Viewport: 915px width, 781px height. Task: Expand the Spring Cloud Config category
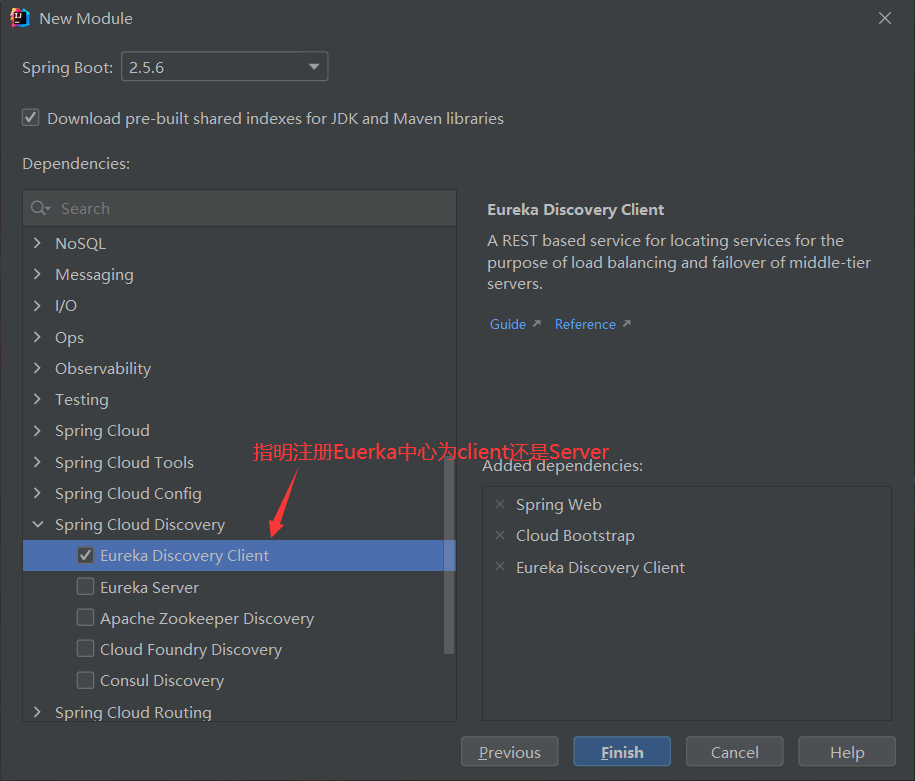37,493
